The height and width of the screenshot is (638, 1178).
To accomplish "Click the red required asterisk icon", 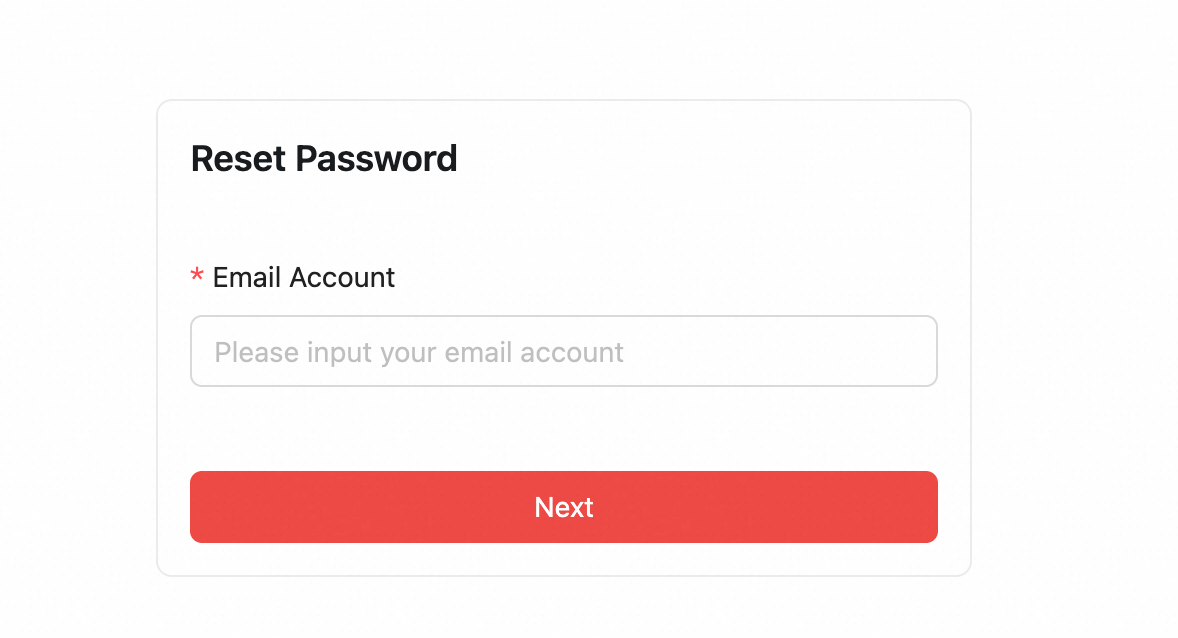I will pos(197,275).
